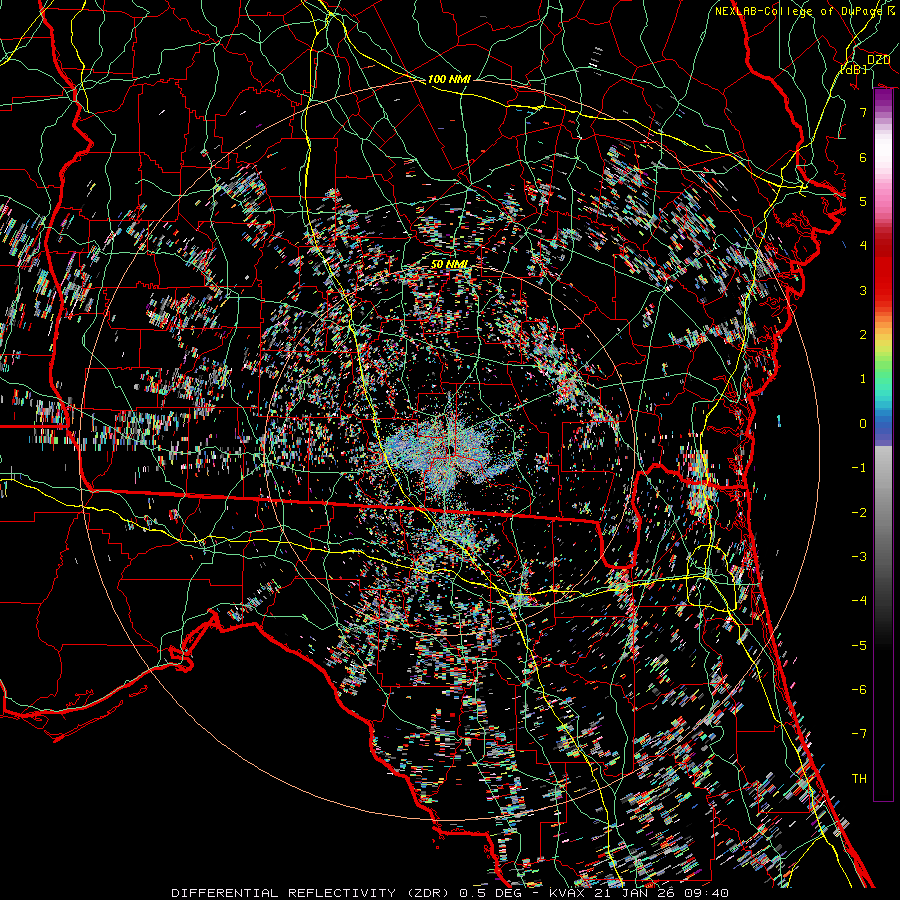Click the color scale label 5
The image size is (900, 900).
pos(863,201)
